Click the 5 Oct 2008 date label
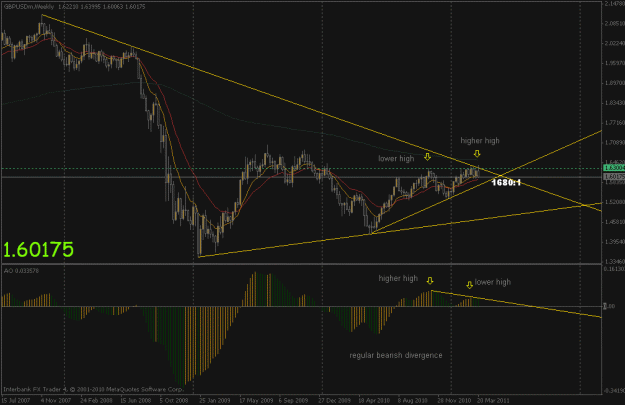 point(174,400)
